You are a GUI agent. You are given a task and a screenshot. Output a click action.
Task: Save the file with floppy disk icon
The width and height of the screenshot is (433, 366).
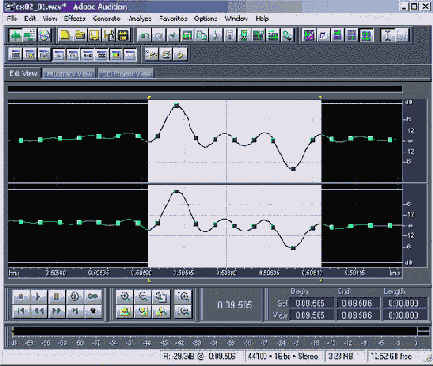click(94, 35)
